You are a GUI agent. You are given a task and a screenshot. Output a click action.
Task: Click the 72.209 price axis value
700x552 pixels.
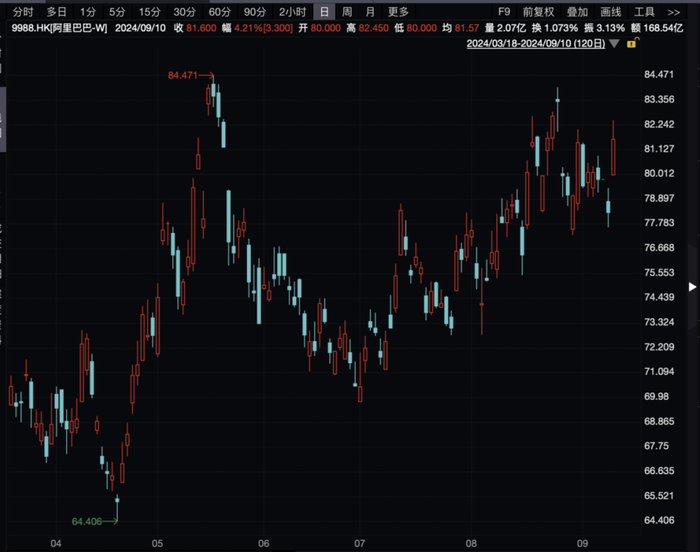[659, 347]
